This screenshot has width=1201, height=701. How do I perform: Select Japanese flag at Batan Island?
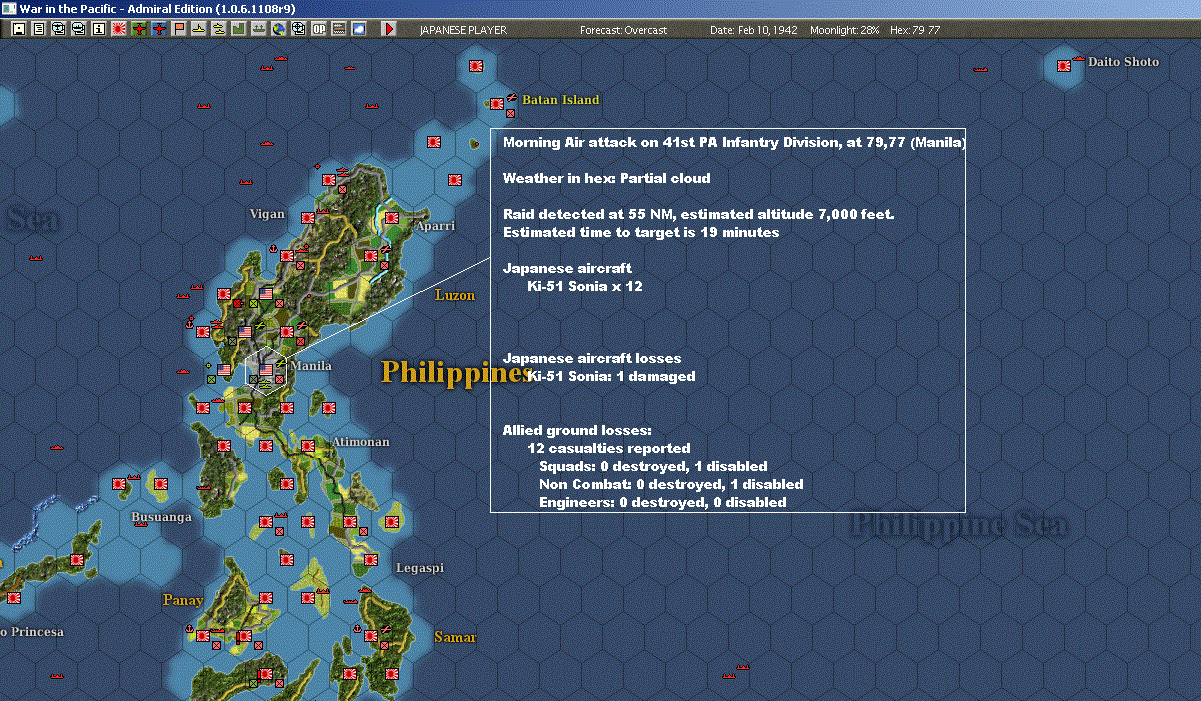[x=496, y=103]
